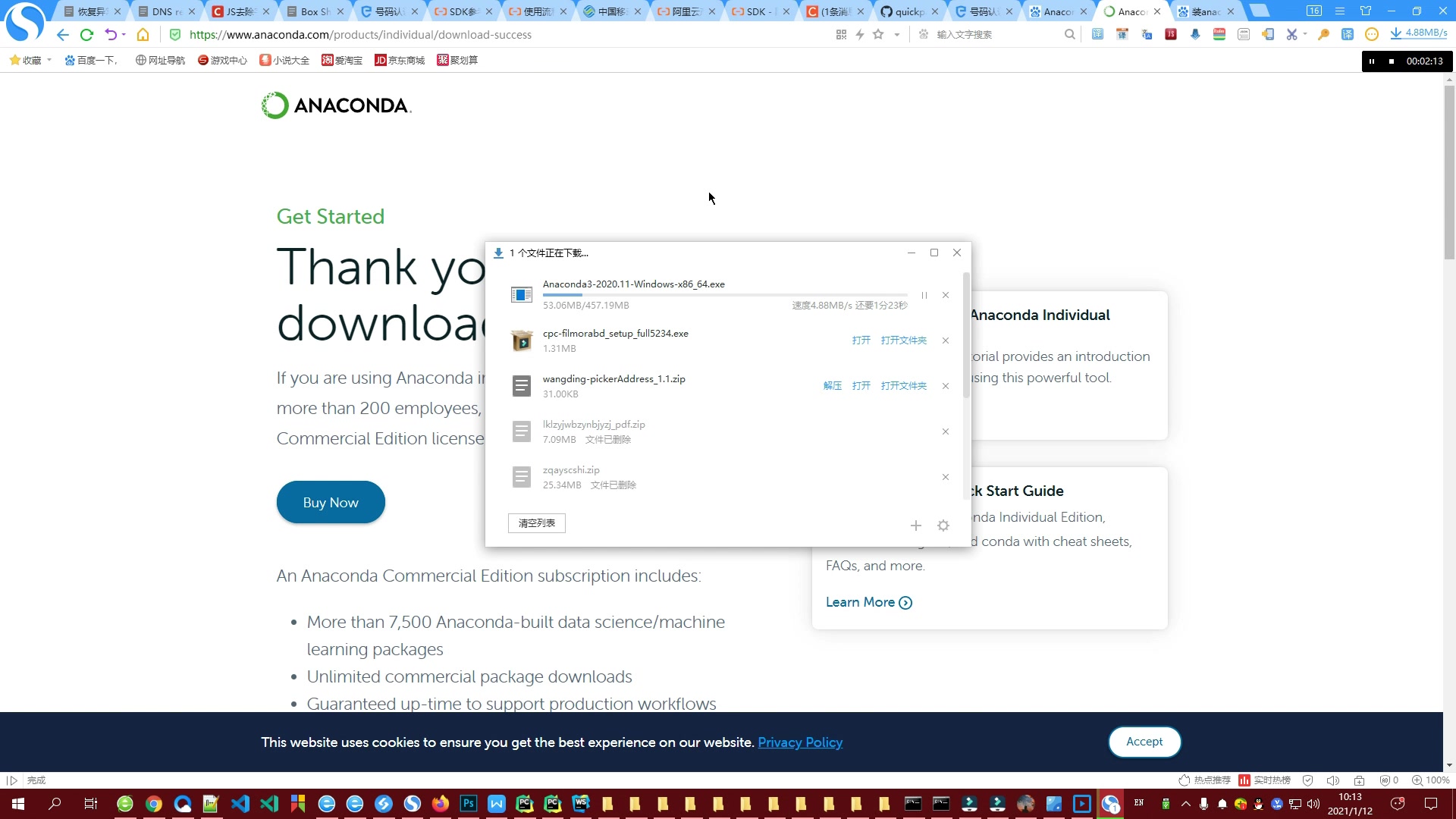
Task: Close the cpc-filmorabd download entry
Action: pos(946,340)
